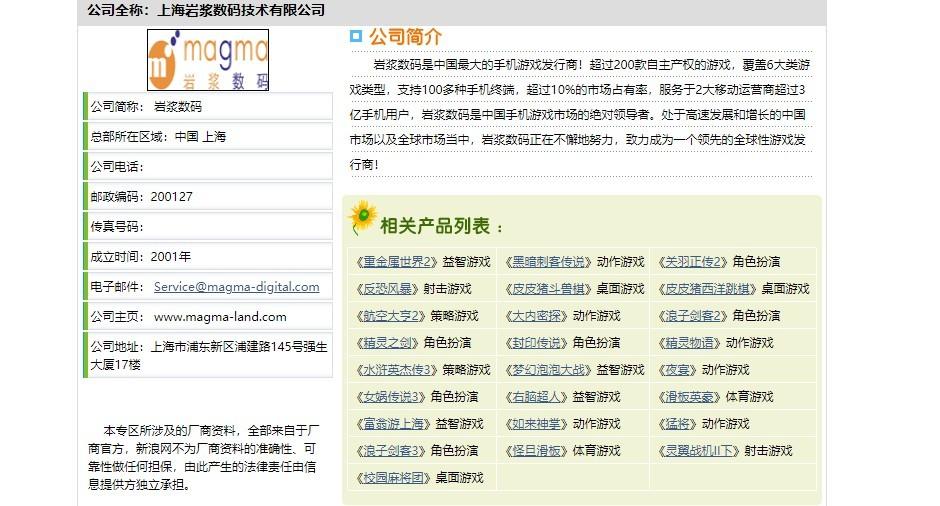Open the 灵翼战机II下 game link
Image resolution: width=940 pixels, height=506 pixels.
[x=699, y=450]
